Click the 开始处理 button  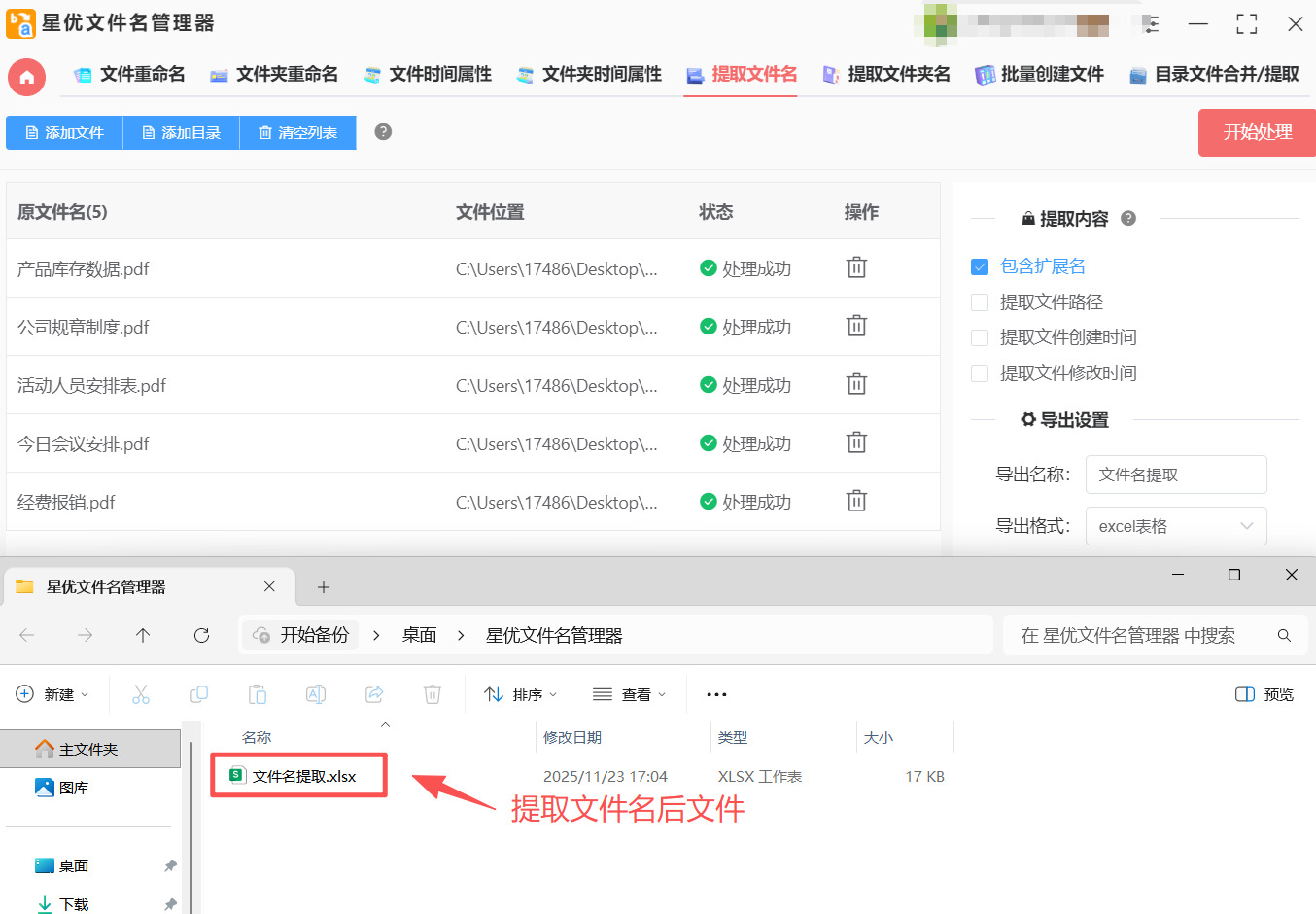(1256, 132)
